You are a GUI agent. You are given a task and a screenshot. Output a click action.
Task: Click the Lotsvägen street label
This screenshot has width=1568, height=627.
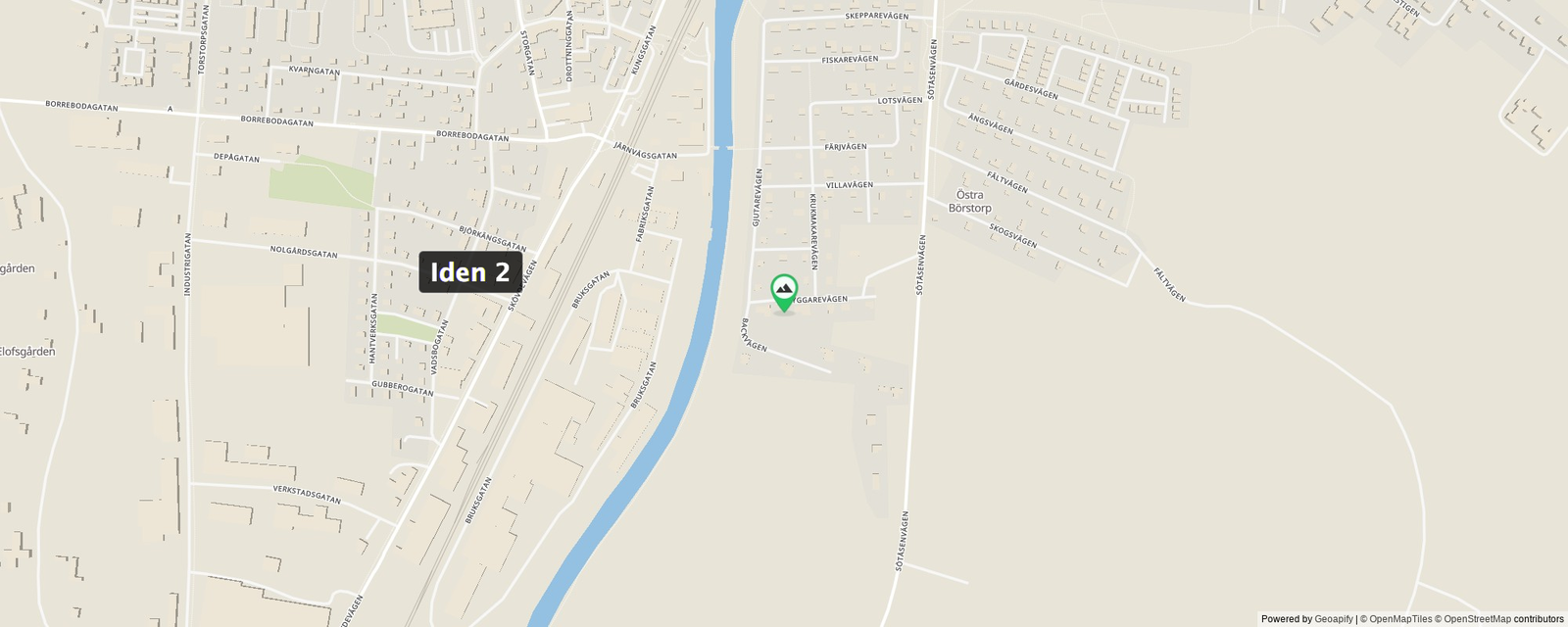tap(900, 100)
